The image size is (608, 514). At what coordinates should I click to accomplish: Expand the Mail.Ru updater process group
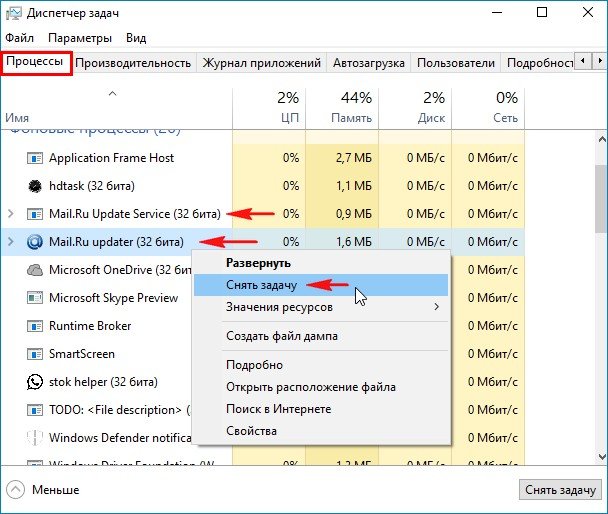coord(11,242)
